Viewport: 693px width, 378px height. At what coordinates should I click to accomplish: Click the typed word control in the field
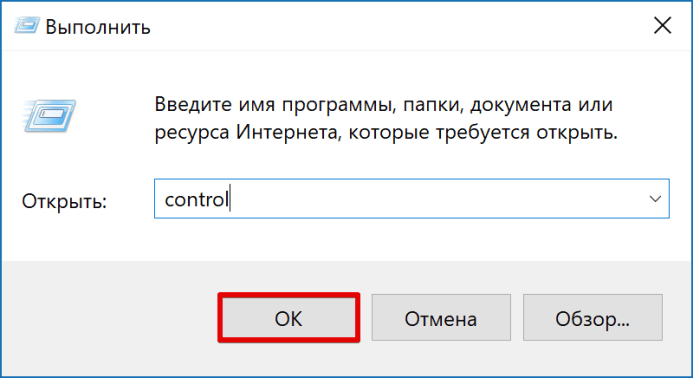pyautogui.click(x=196, y=199)
